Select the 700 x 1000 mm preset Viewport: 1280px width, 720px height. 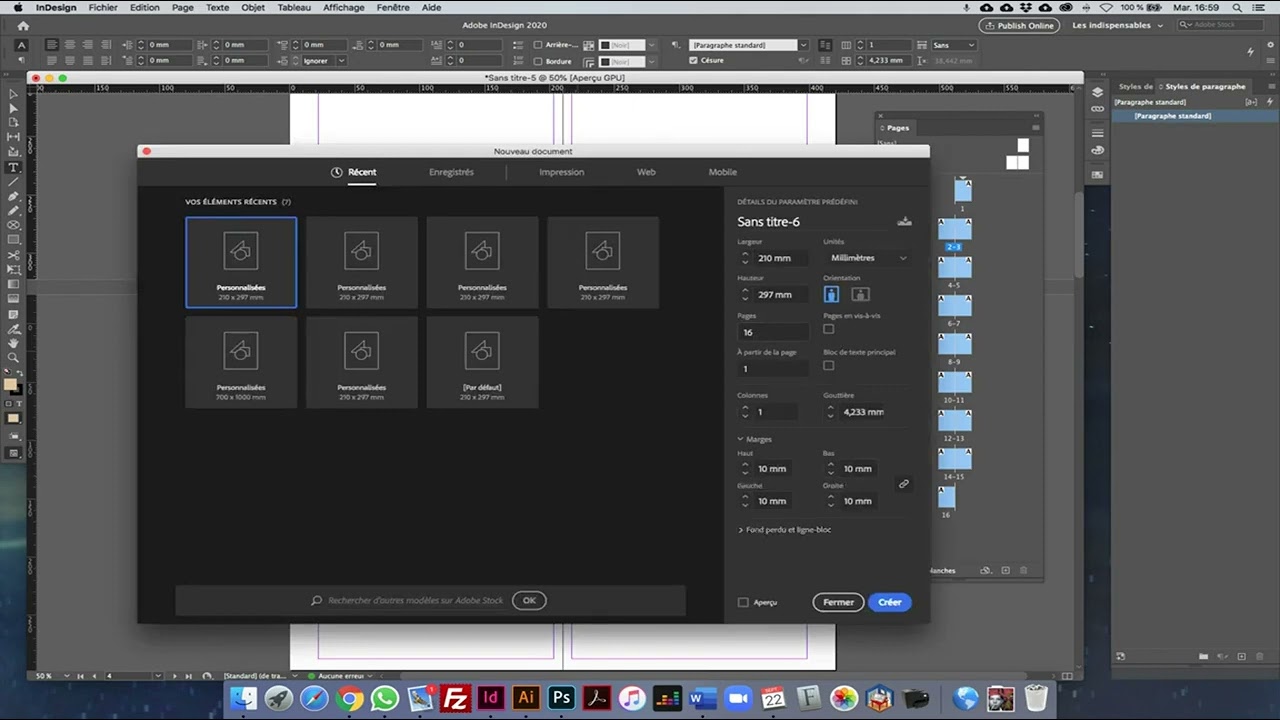click(241, 362)
